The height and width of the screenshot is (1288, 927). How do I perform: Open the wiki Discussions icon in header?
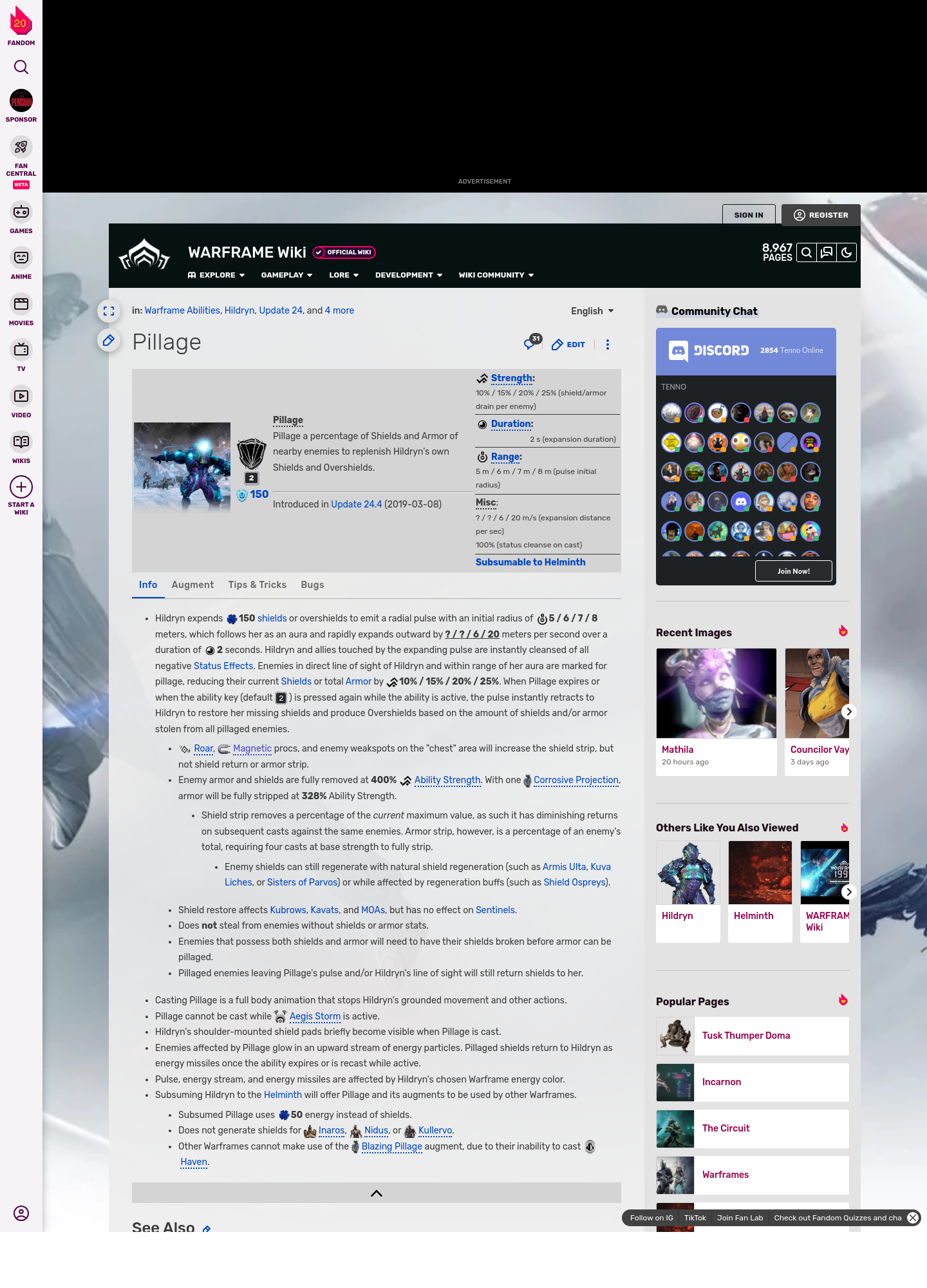coord(827,252)
